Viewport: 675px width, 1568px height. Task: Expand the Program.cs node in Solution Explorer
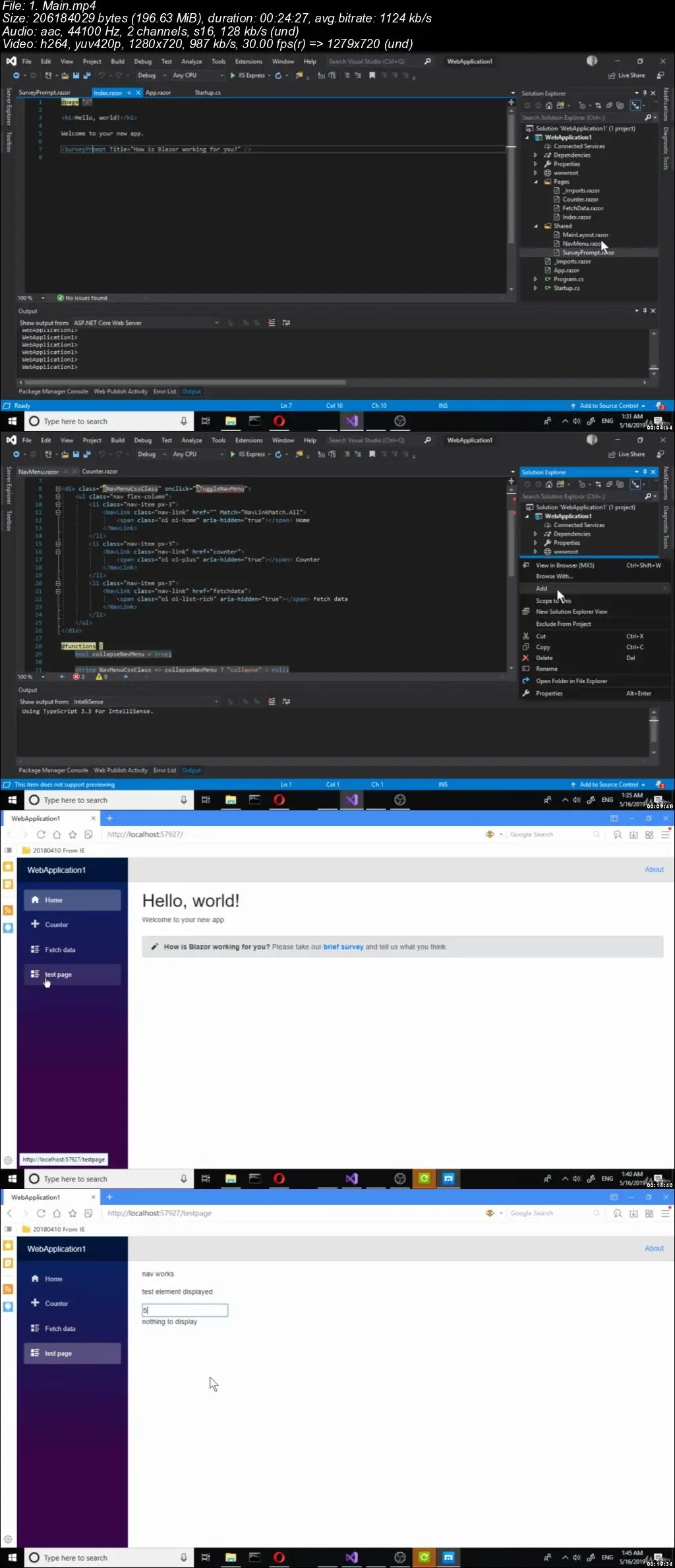pos(535,279)
